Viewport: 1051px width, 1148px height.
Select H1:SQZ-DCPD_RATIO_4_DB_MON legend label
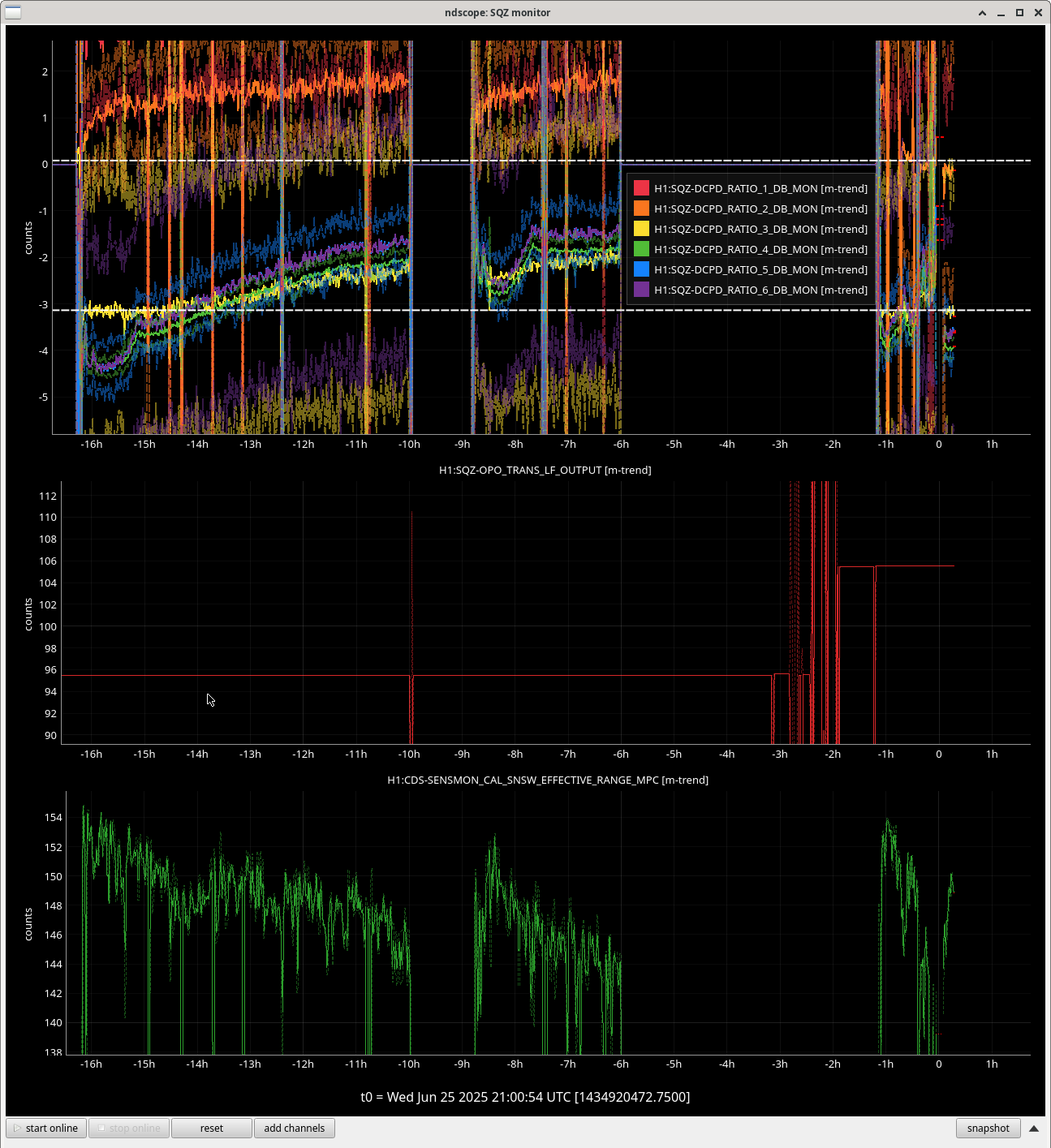coord(760,249)
